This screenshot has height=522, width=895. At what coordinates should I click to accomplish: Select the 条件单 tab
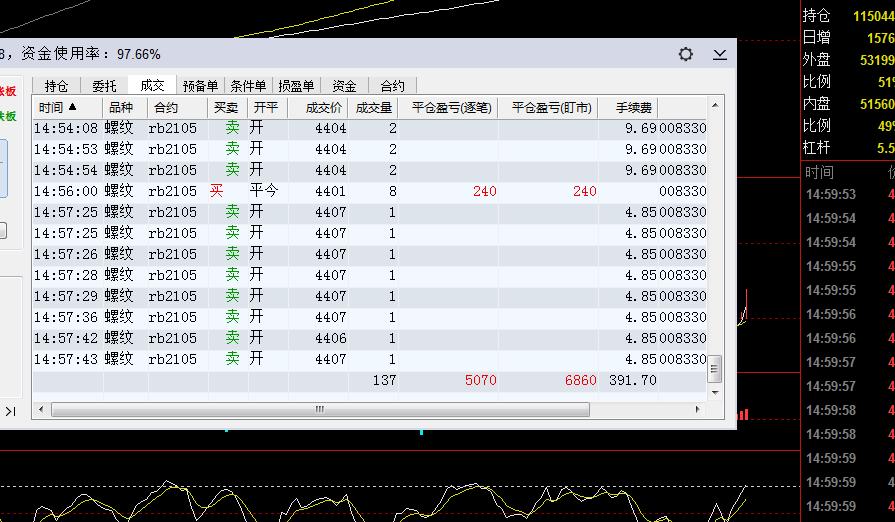tap(248, 86)
